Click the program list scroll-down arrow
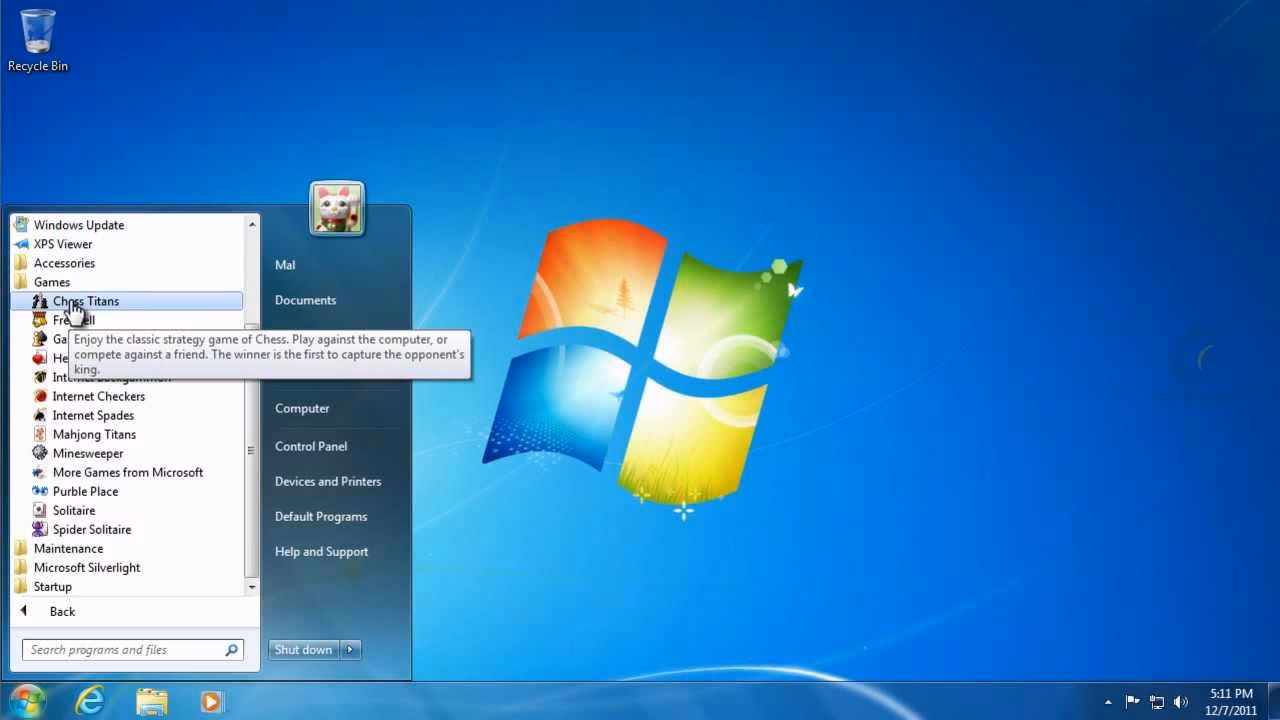The image size is (1280, 720). (252, 587)
